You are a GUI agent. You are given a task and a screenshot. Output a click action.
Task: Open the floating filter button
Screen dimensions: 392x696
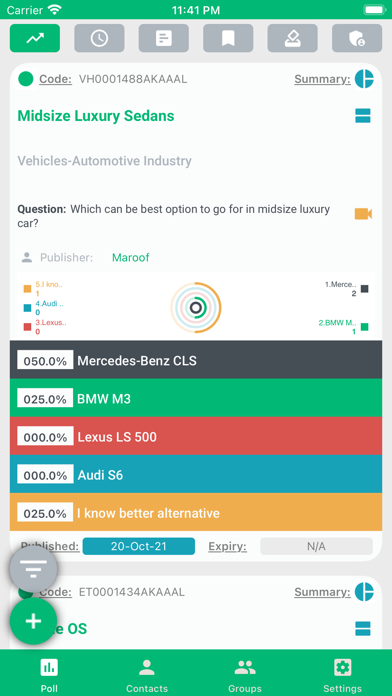33,569
